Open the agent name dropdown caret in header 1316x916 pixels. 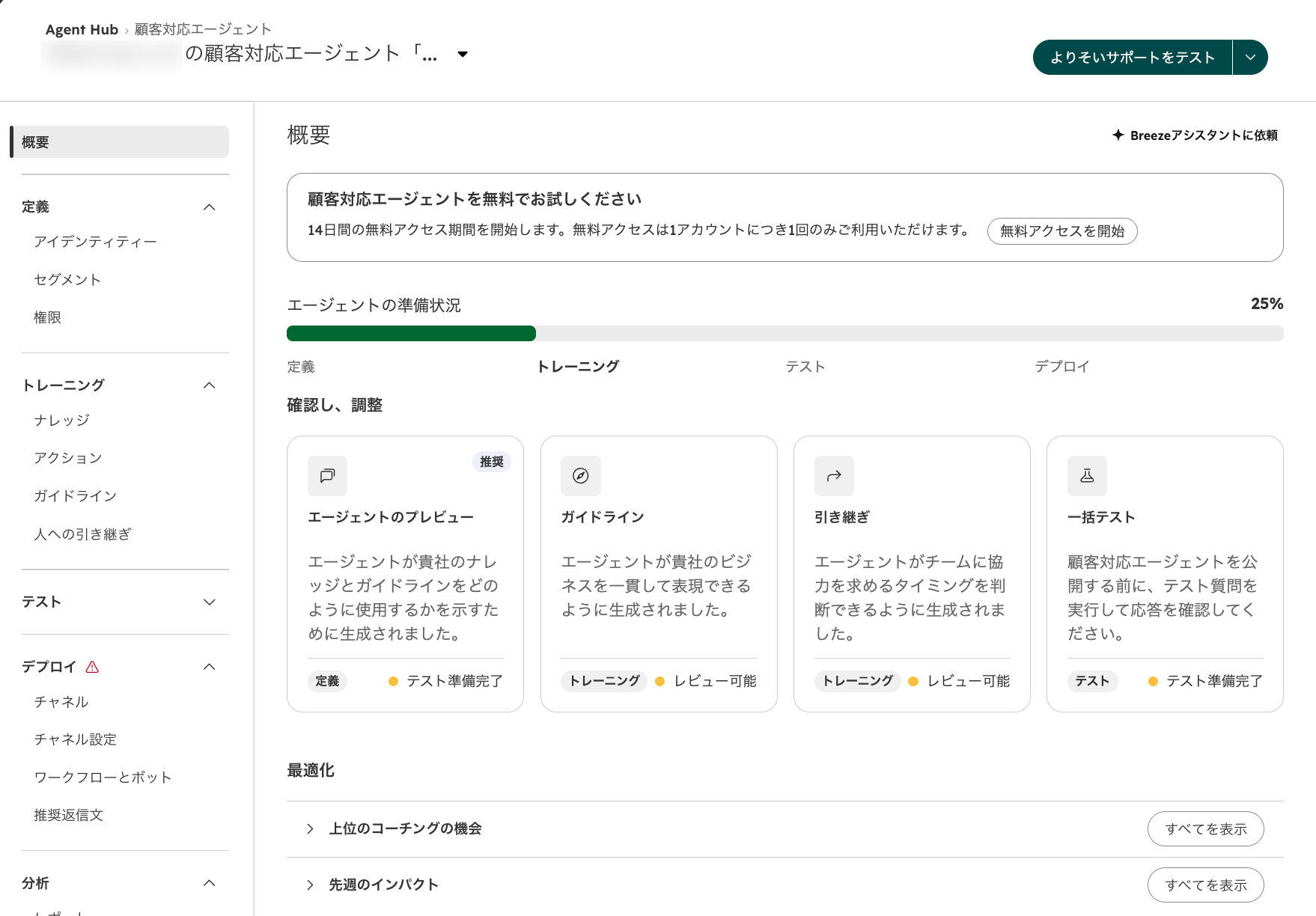point(463,54)
